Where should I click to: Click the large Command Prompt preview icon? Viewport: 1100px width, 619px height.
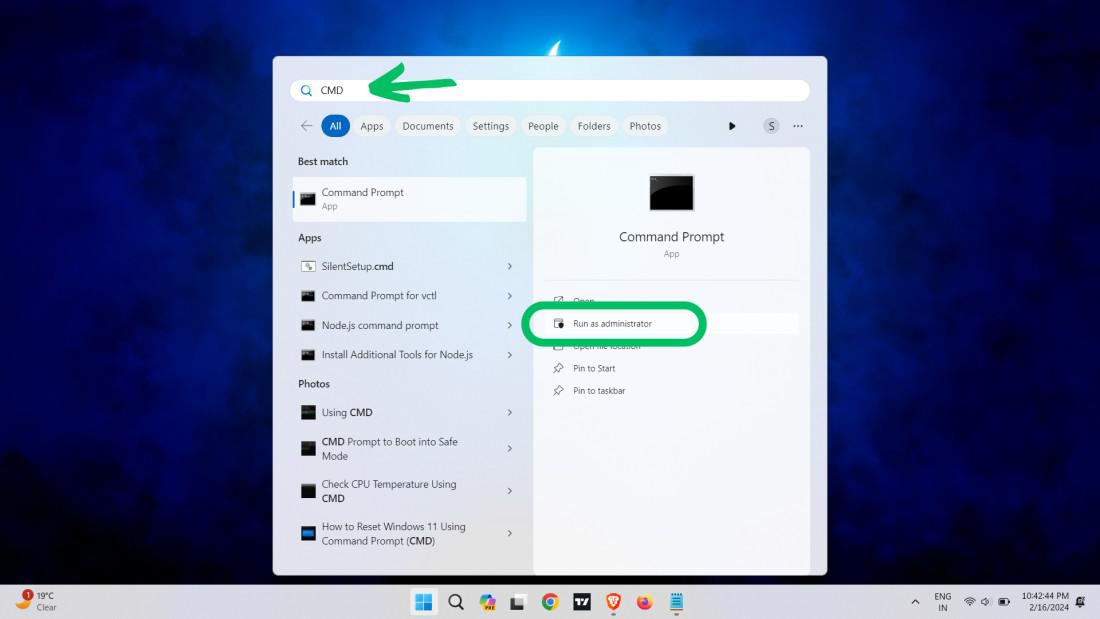tap(671, 192)
